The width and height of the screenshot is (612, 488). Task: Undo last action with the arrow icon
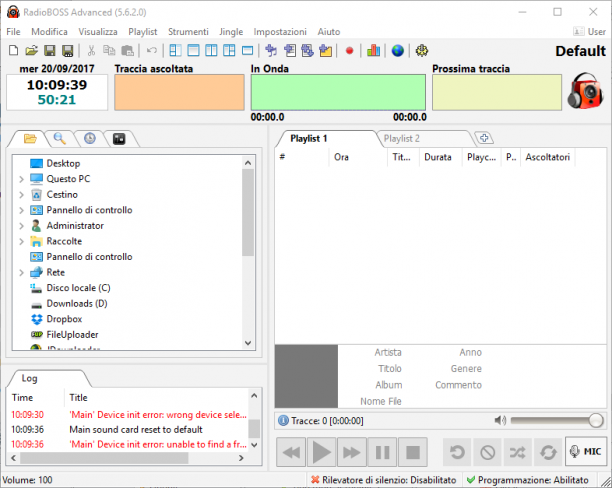click(152, 51)
